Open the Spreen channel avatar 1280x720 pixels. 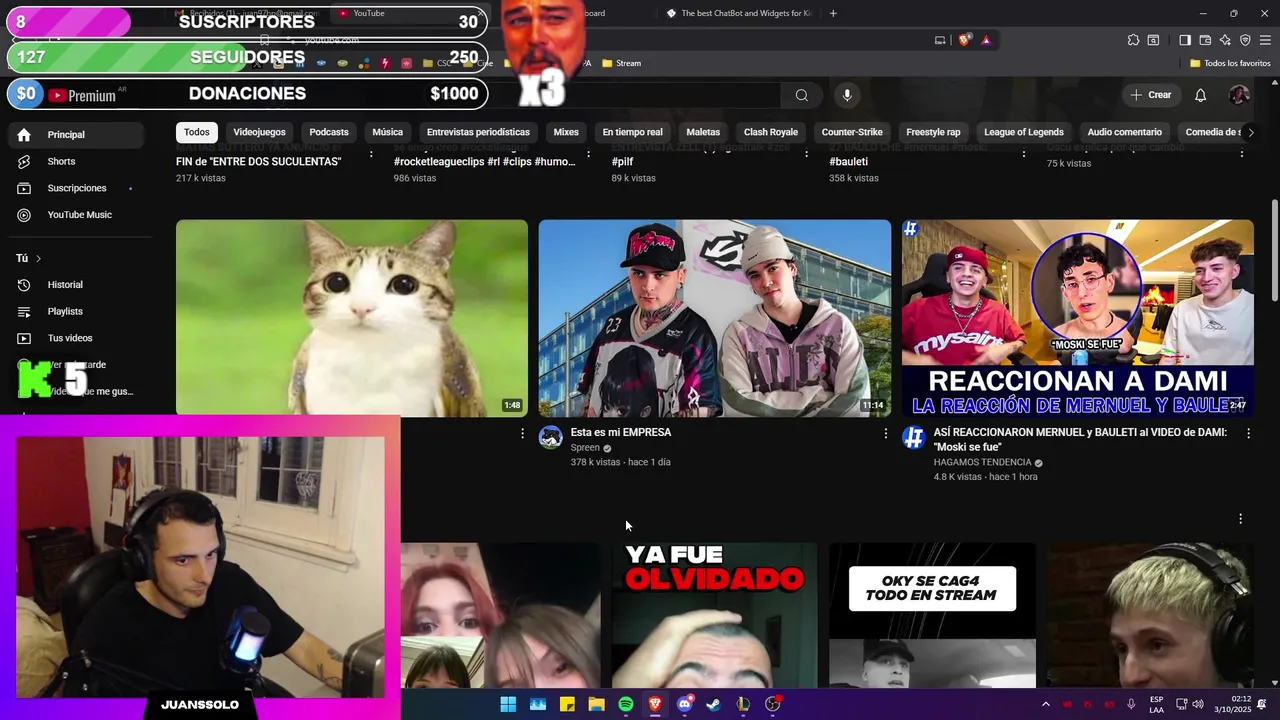[x=551, y=437]
